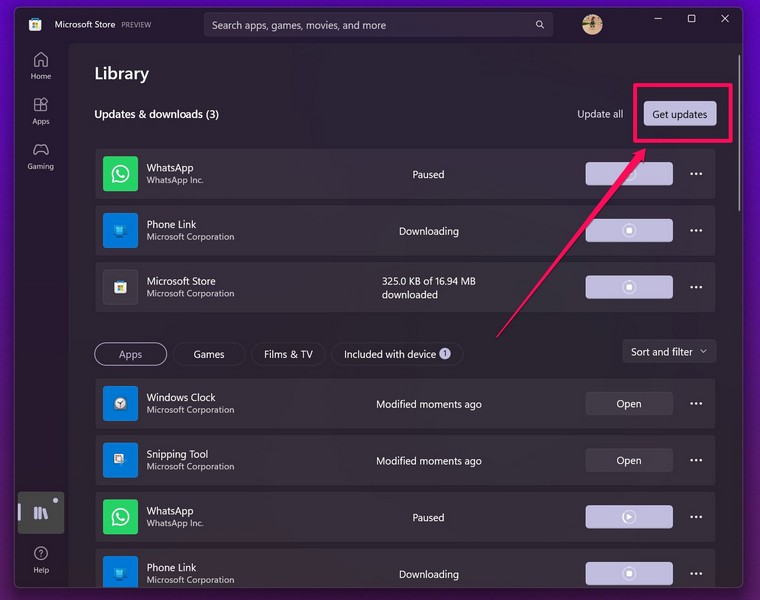This screenshot has height=600, width=760.
Task: Select the Games filter tab
Action: [x=209, y=354]
